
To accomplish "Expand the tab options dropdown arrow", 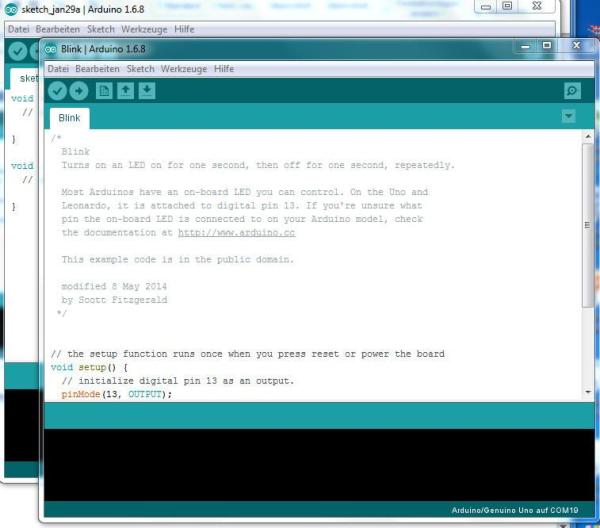I will click(569, 117).
